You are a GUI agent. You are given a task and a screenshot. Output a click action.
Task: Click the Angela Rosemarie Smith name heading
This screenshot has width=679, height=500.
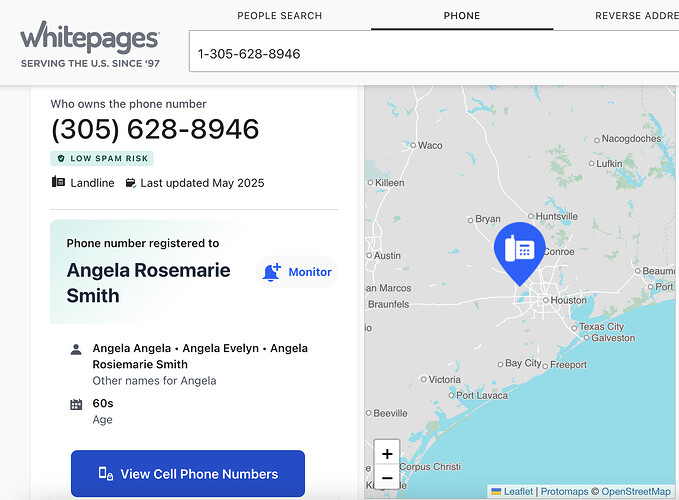click(x=148, y=283)
